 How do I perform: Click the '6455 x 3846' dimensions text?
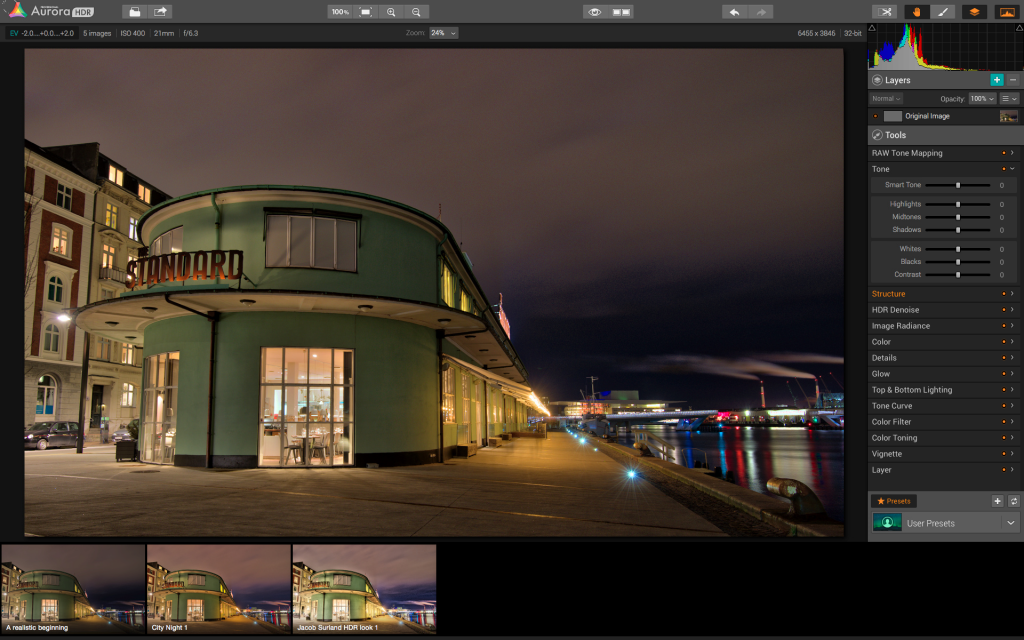click(x=816, y=33)
